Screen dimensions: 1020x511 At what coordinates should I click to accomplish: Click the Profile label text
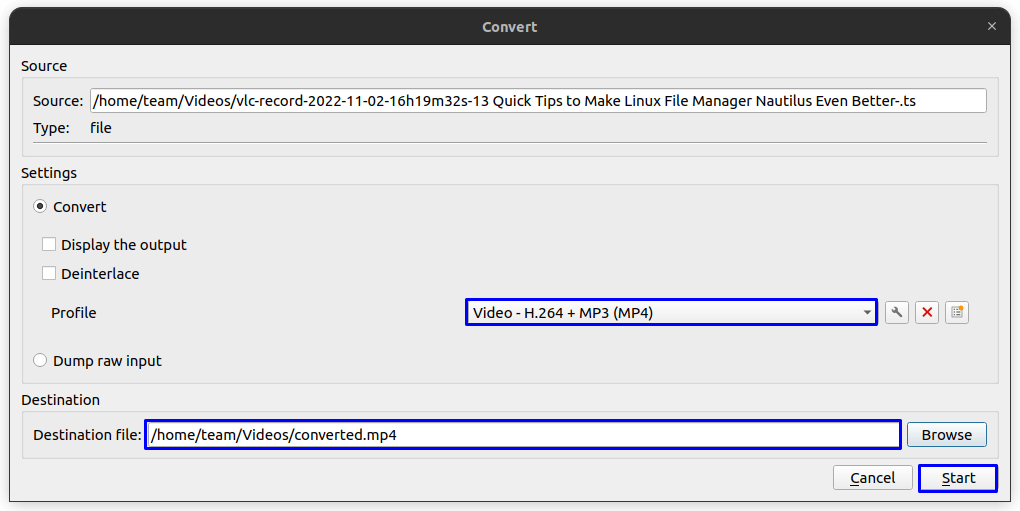click(74, 313)
